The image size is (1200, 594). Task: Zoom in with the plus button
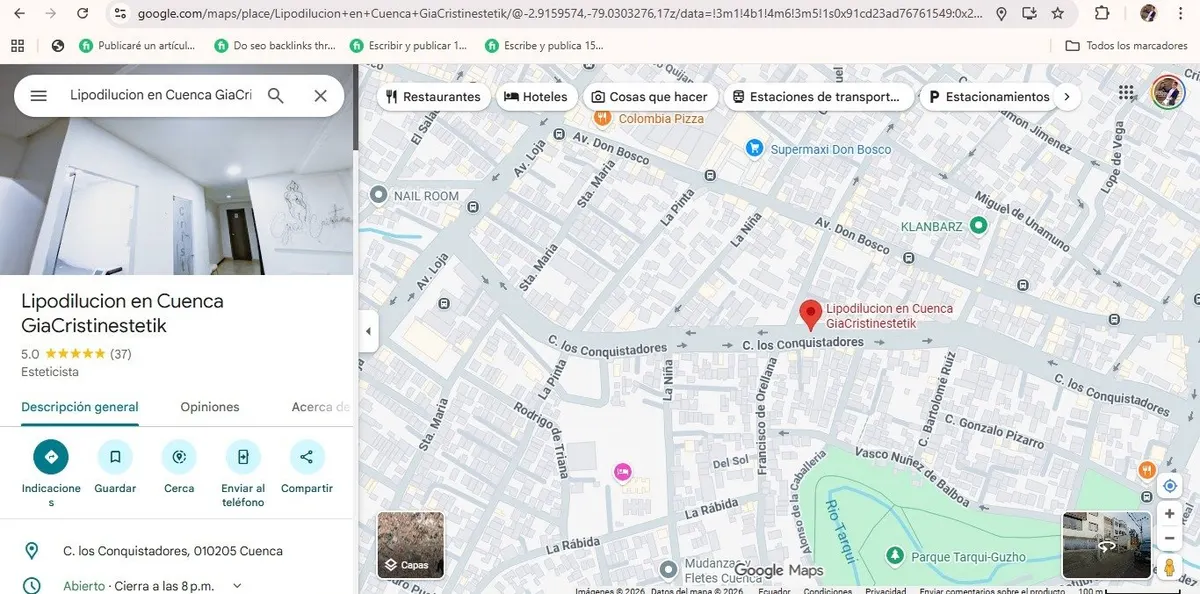[1169, 514]
